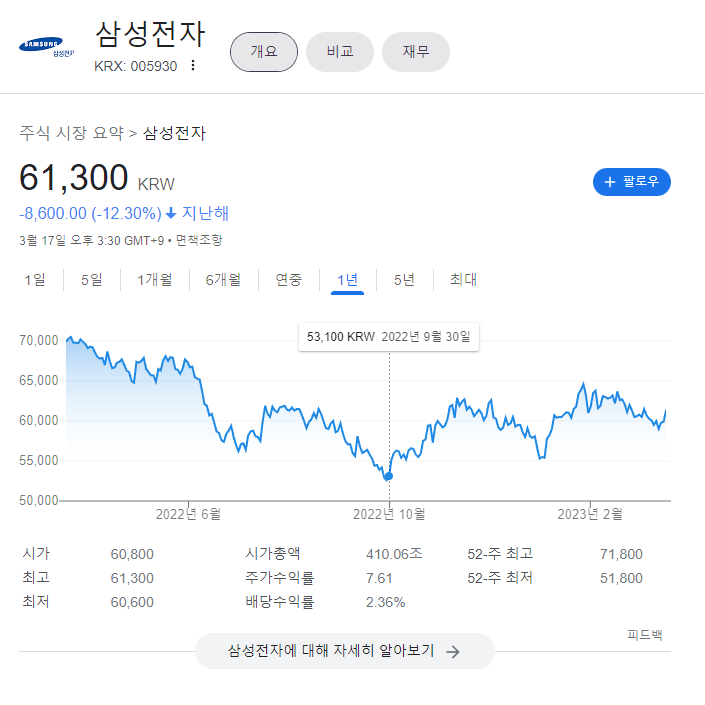Select the 비교 compare tab
705x705 pixels.
click(x=340, y=52)
